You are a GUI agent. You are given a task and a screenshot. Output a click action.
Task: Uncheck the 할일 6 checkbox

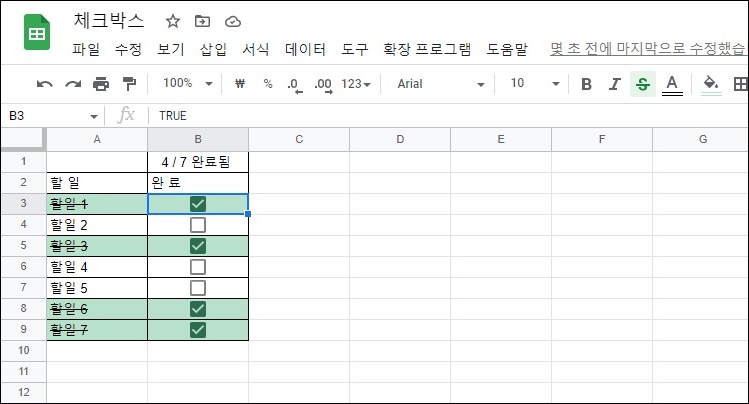[198, 309]
